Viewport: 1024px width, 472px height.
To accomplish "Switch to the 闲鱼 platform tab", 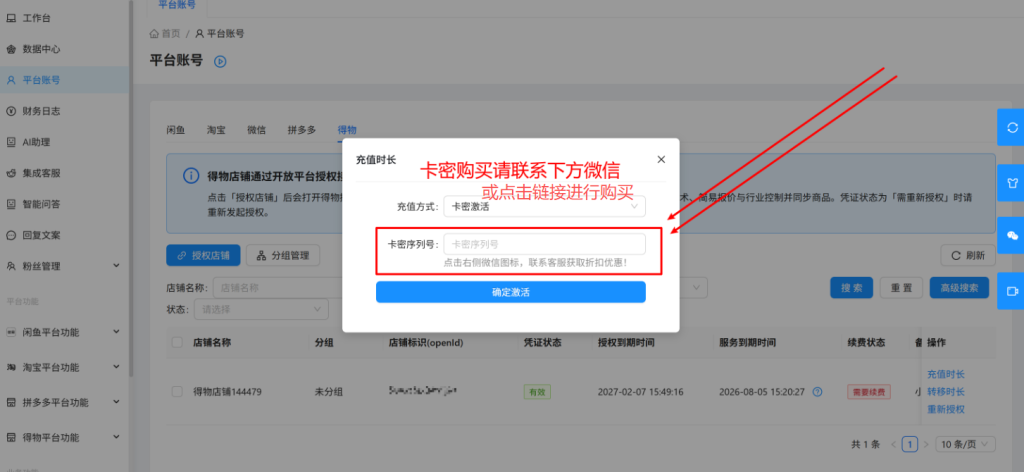I will click(176, 130).
